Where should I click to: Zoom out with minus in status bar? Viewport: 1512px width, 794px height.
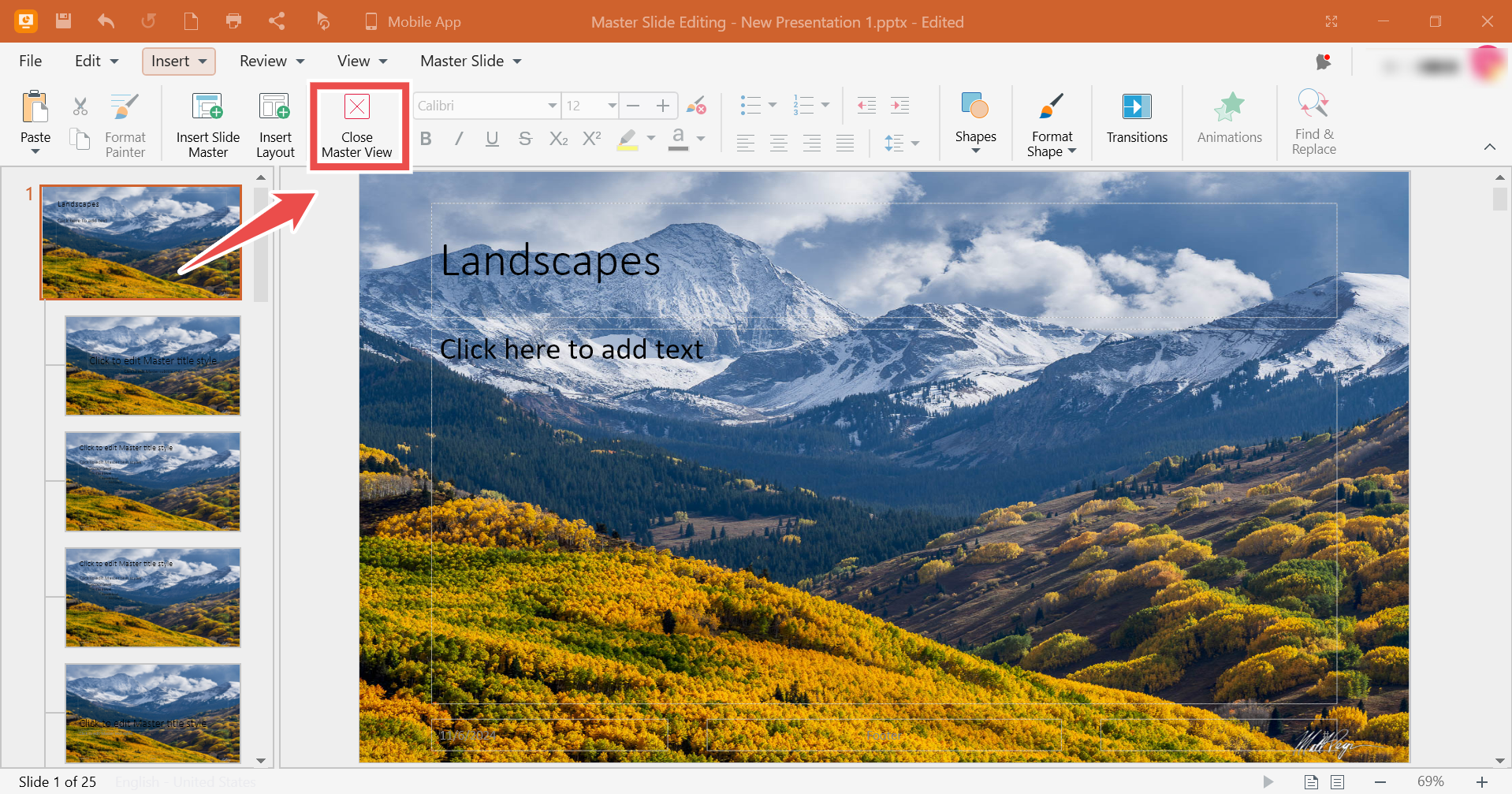[x=1380, y=781]
